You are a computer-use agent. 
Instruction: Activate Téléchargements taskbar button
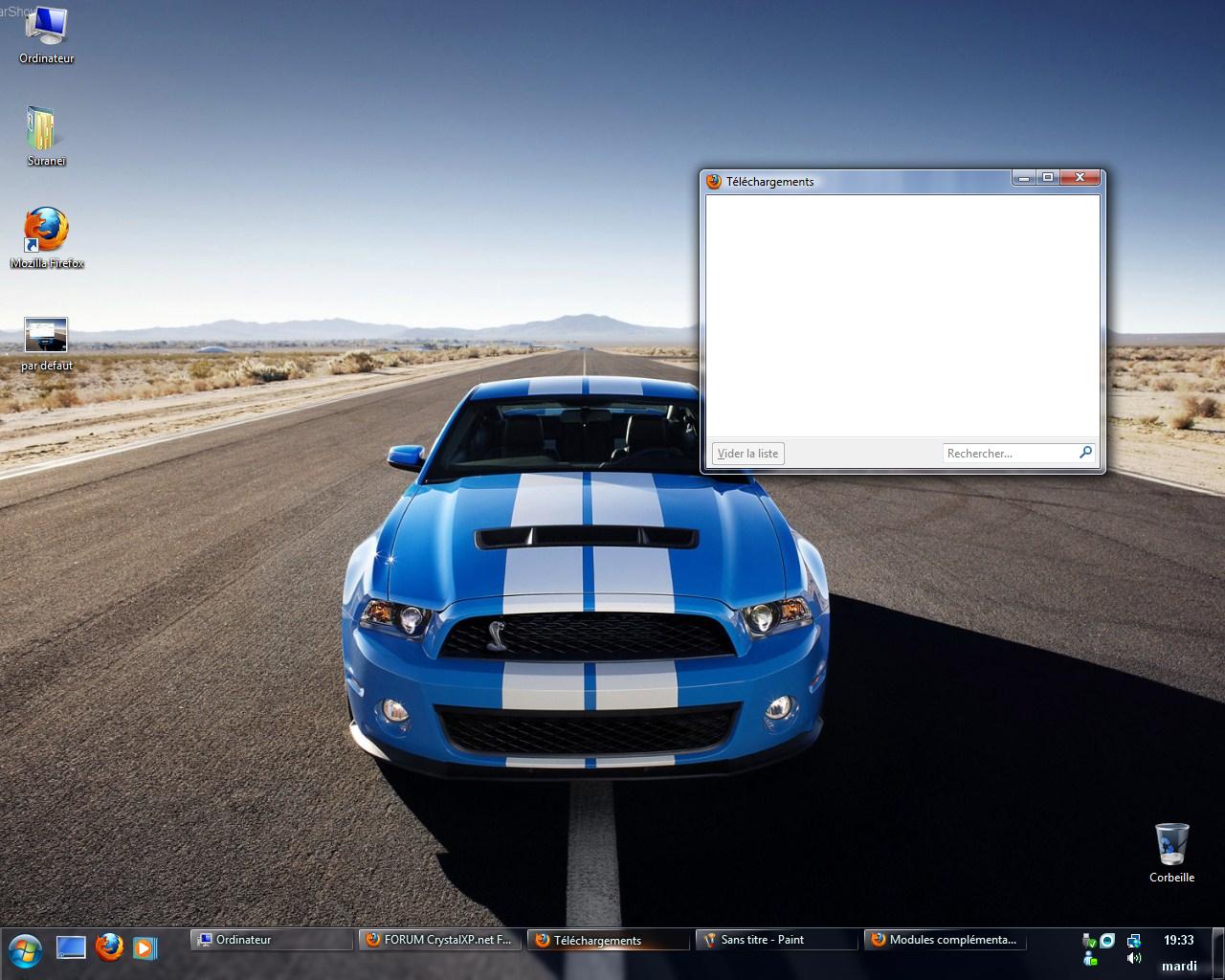point(609,940)
